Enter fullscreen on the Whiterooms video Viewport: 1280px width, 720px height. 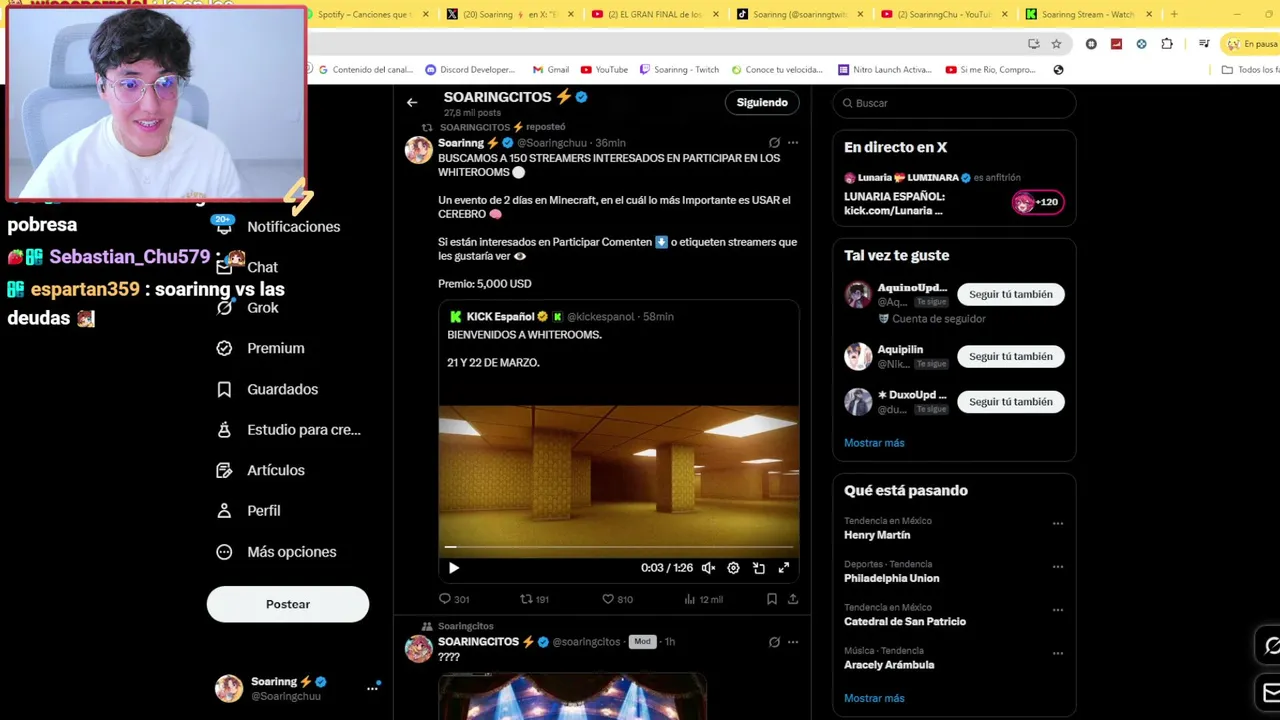pos(784,568)
